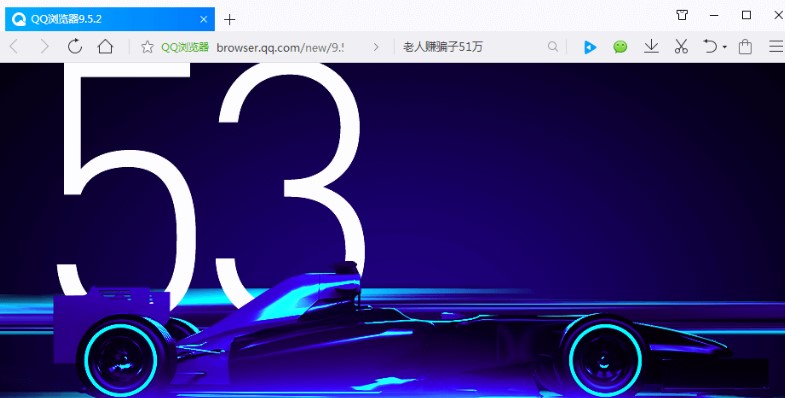Bookmark this page with the star icon
The height and width of the screenshot is (398, 785).
pos(147,47)
